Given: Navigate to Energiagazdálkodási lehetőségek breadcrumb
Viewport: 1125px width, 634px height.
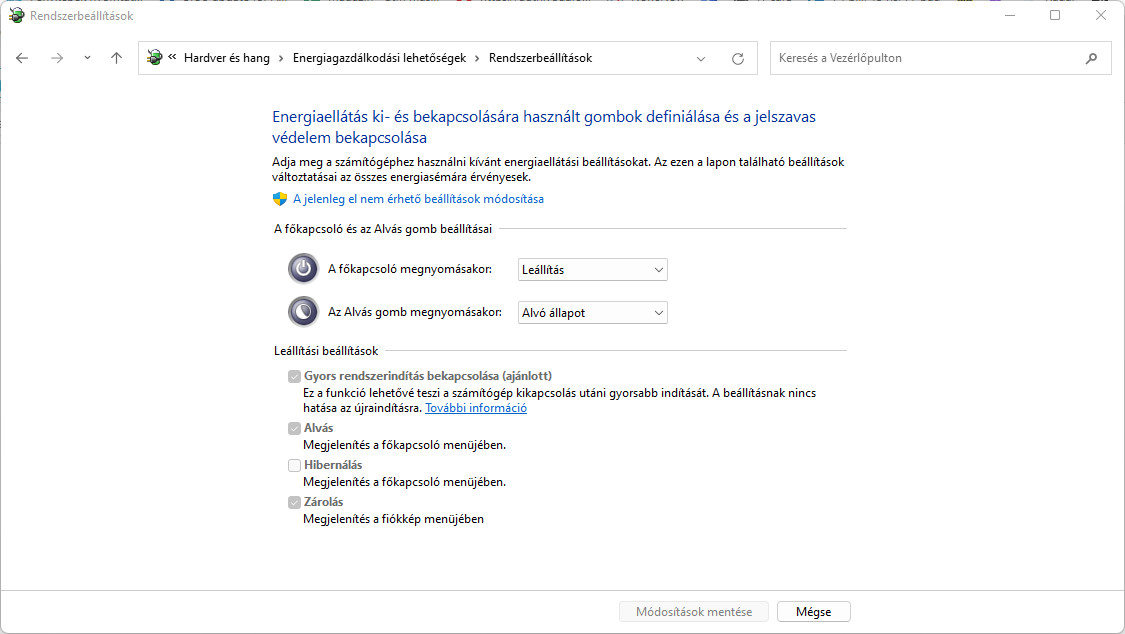Looking at the screenshot, I should 379,58.
